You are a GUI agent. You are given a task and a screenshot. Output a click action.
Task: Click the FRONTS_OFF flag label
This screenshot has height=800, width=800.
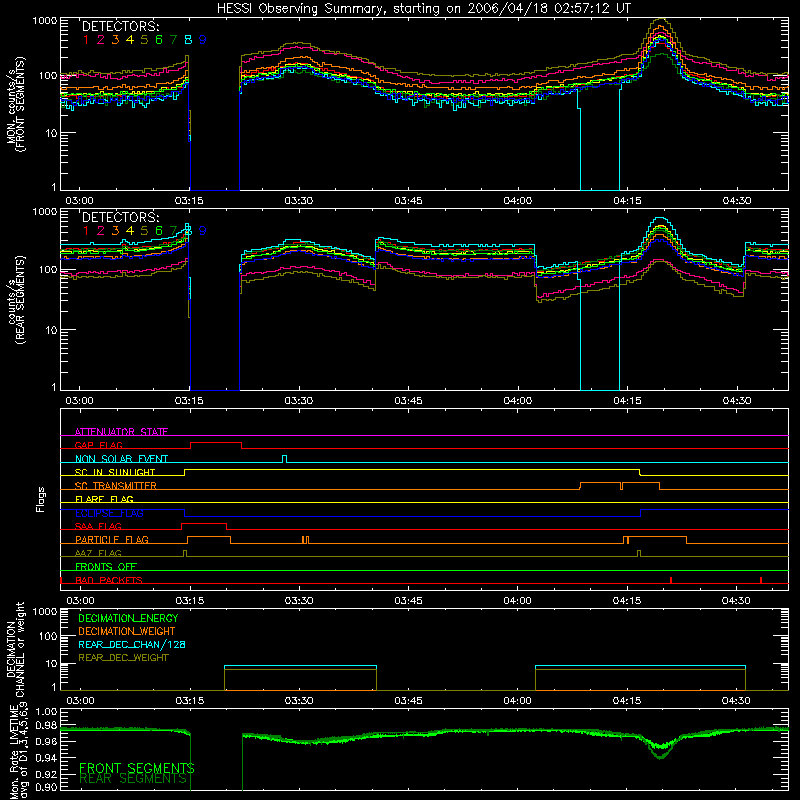pos(106,566)
